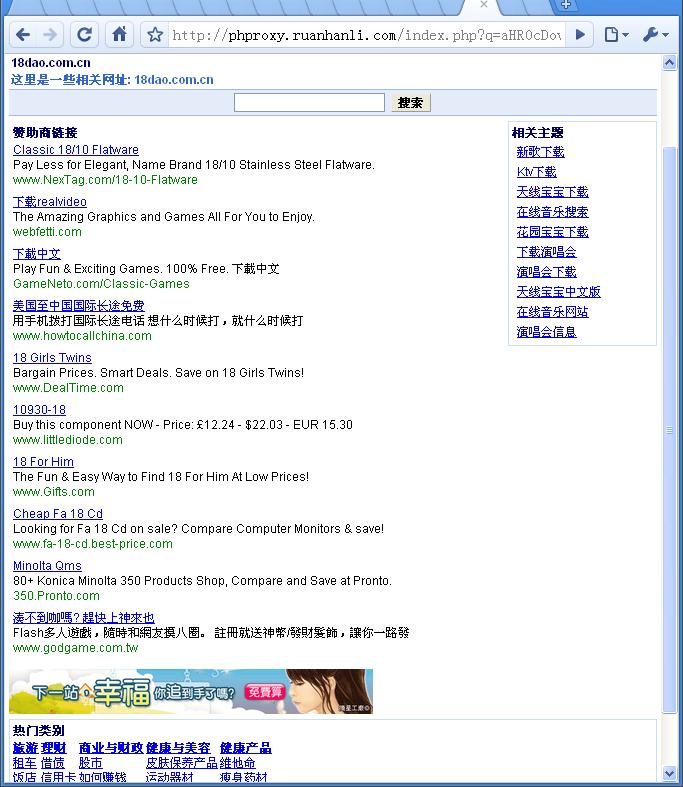Click the page search input field

click(x=309, y=102)
